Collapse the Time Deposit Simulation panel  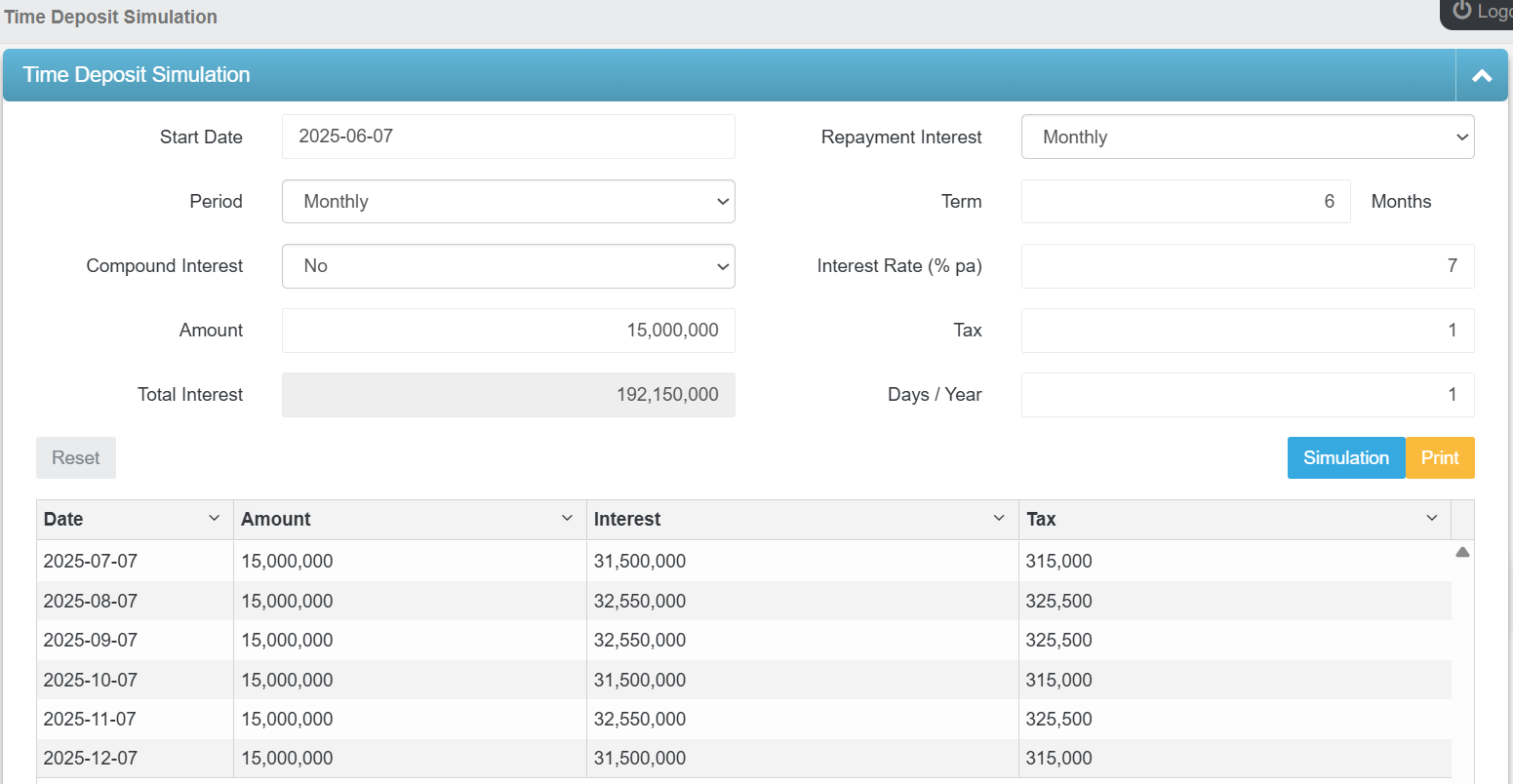[1481, 75]
